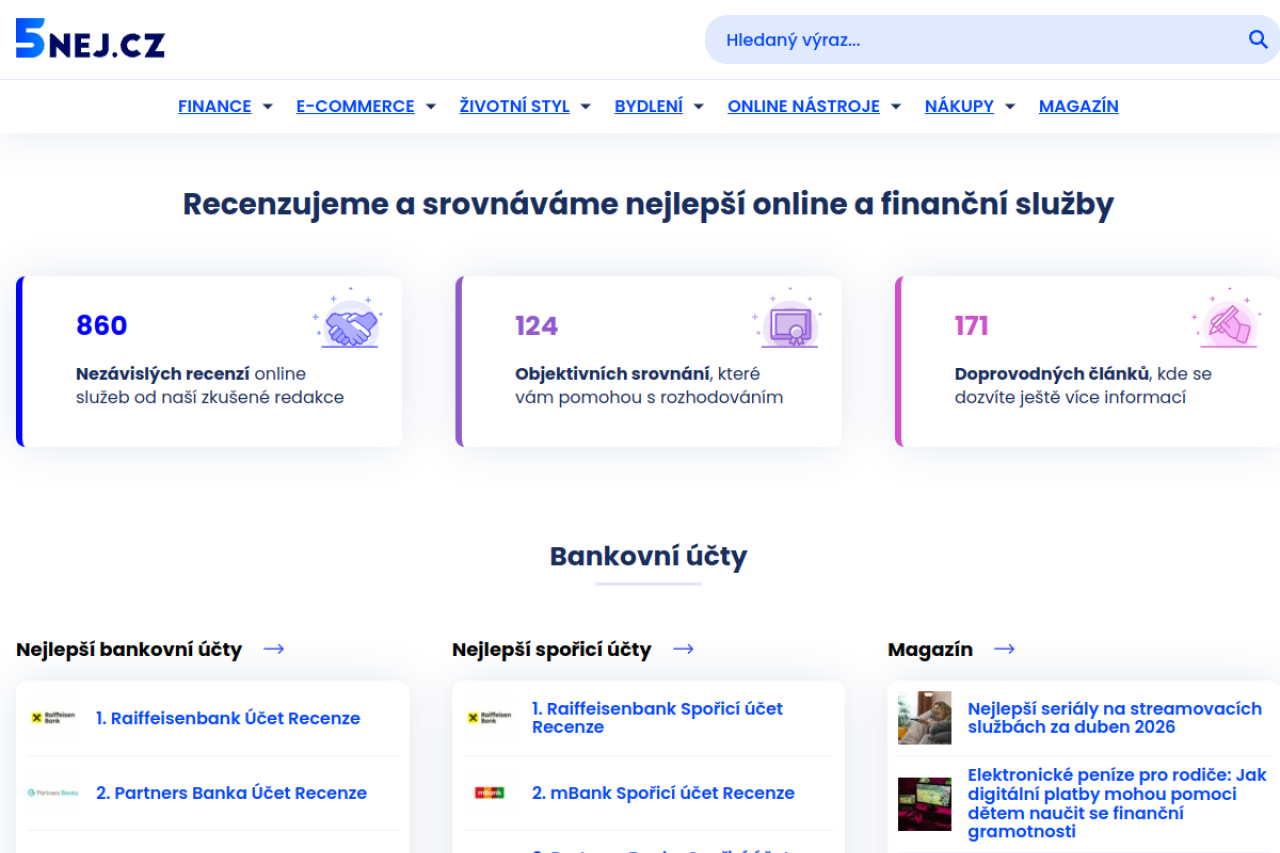Open the Raiffeisenbank Účet Recenze link
The height and width of the screenshot is (853, 1280).
(x=228, y=718)
